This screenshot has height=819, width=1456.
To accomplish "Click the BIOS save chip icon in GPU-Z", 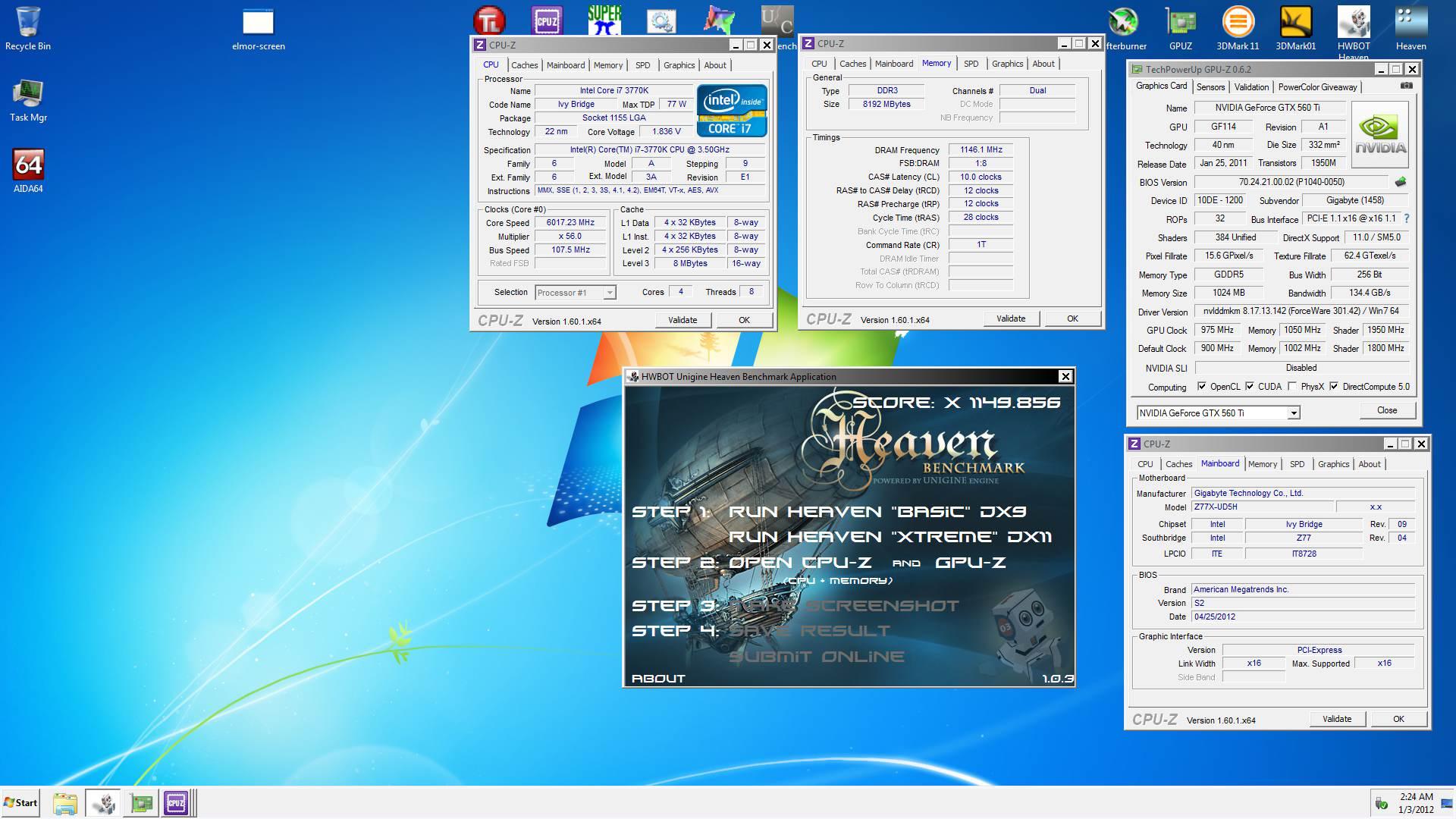I will [1401, 182].
